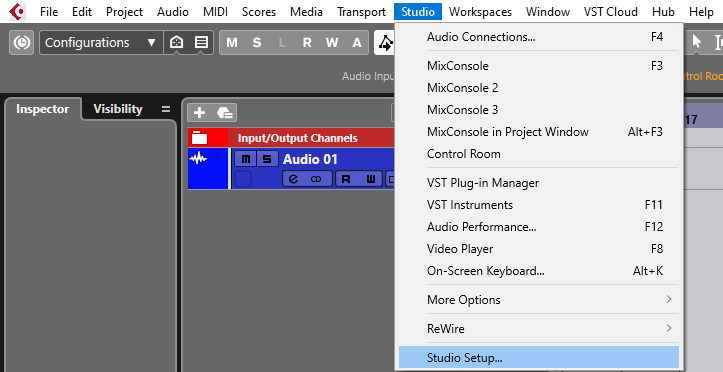Open the MIDI menu
The image size is (723, 372).
(215, 12)
